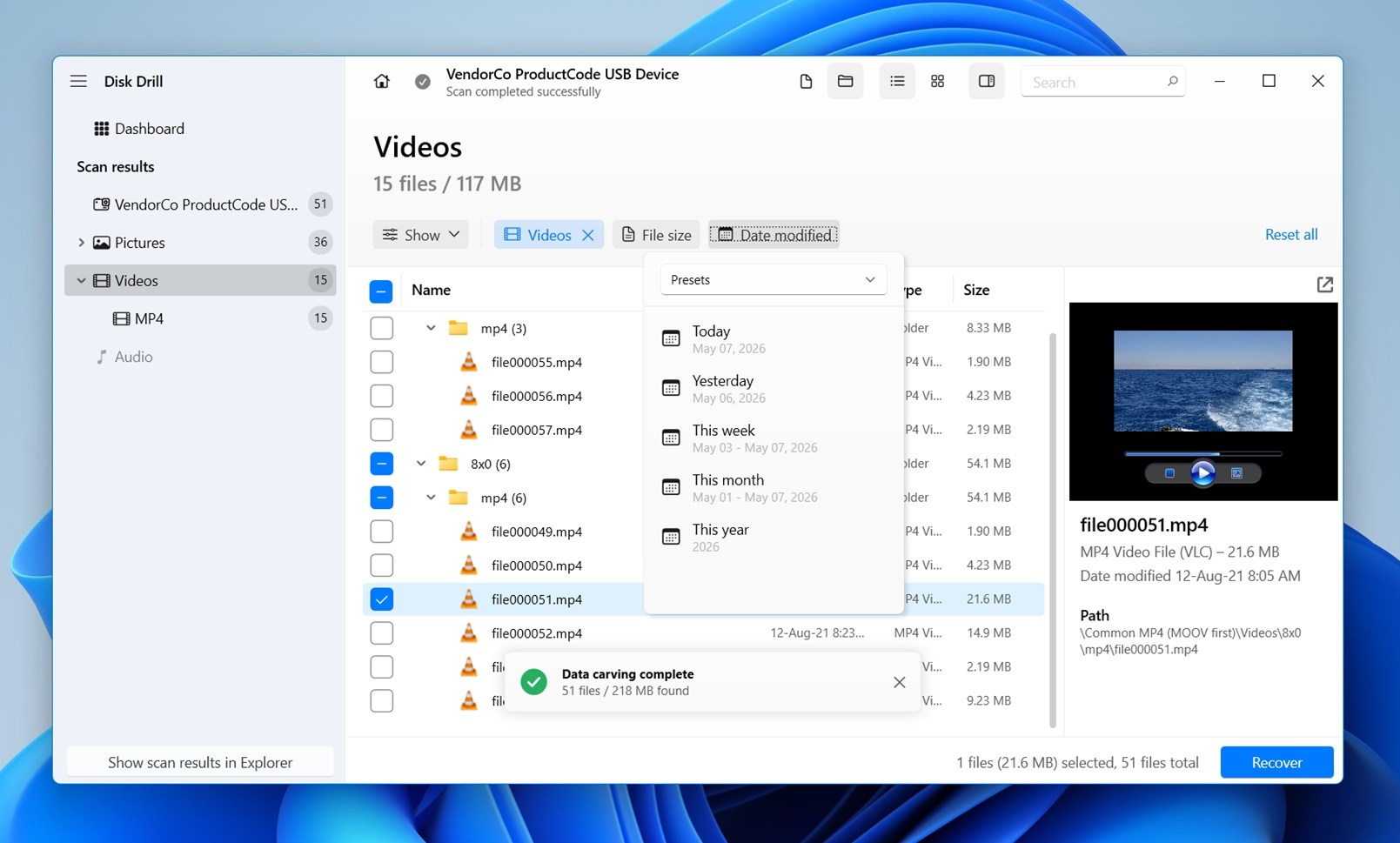Click the Recover button
Image resolution: width=1400 pixels, height=843 pixels.
pyautogui.click(x=1276, y=762)
